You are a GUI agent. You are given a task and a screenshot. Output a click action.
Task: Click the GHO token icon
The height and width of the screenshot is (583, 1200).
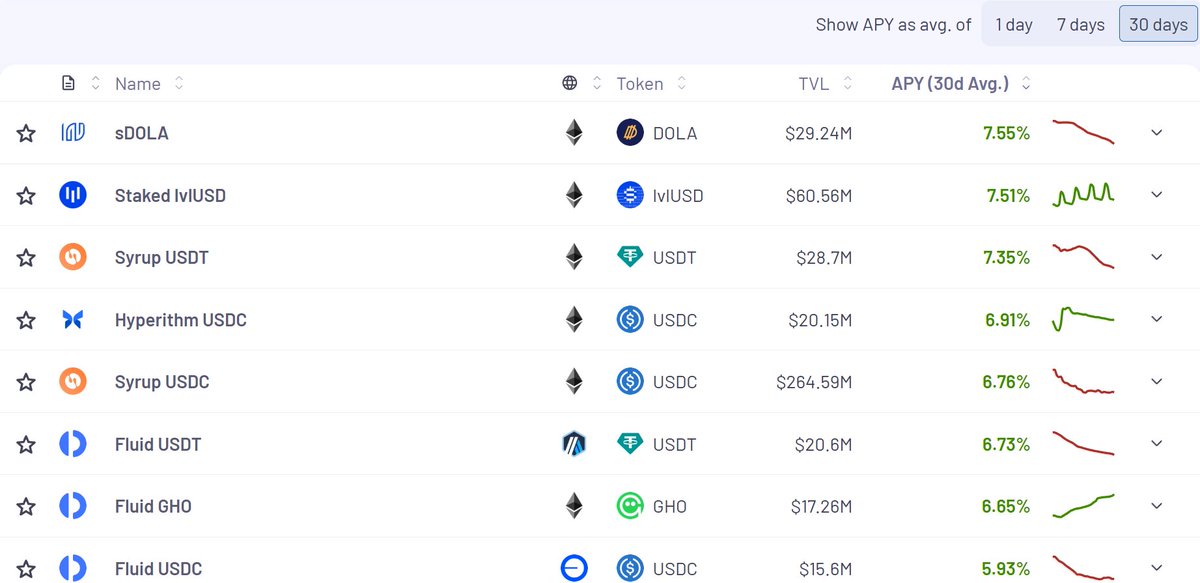630,506
